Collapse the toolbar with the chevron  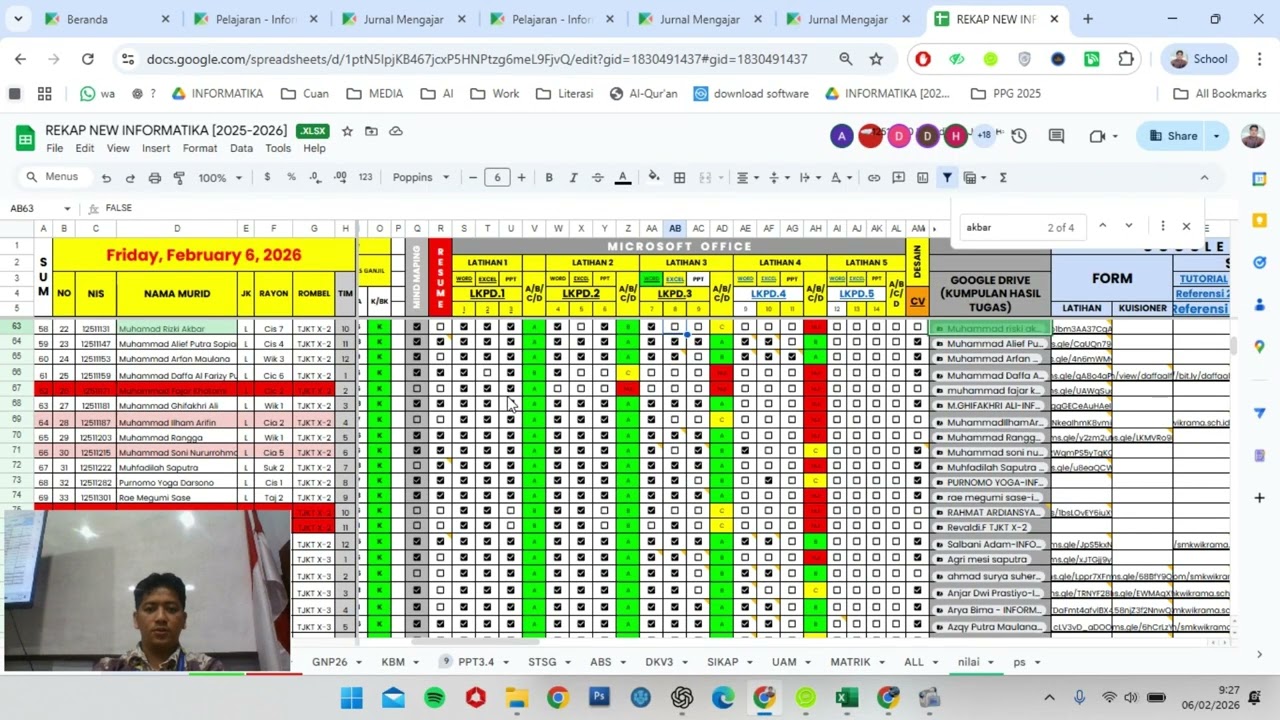1204,178
